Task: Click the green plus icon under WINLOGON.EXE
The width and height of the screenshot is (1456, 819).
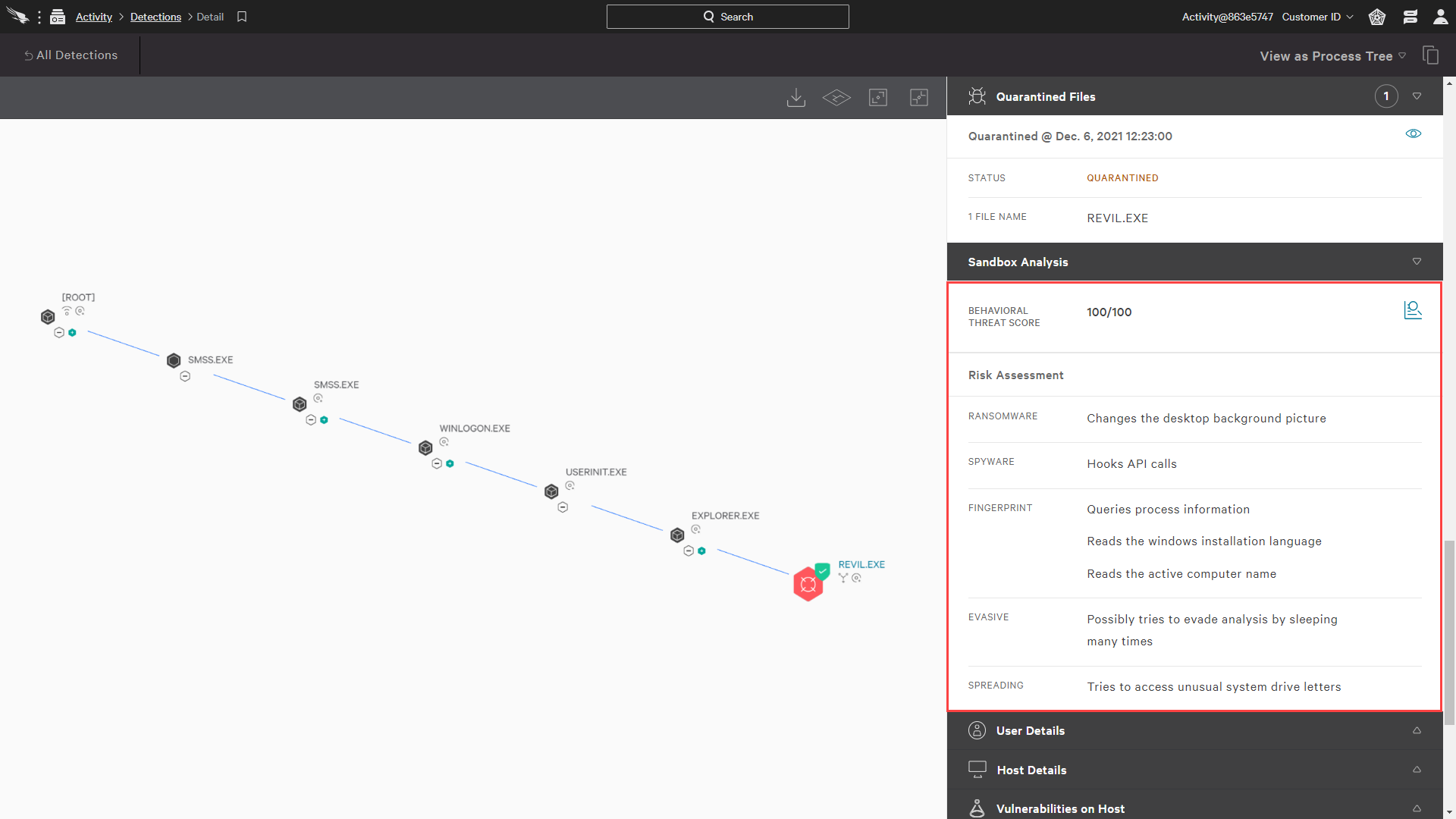Action: point(450,463)
